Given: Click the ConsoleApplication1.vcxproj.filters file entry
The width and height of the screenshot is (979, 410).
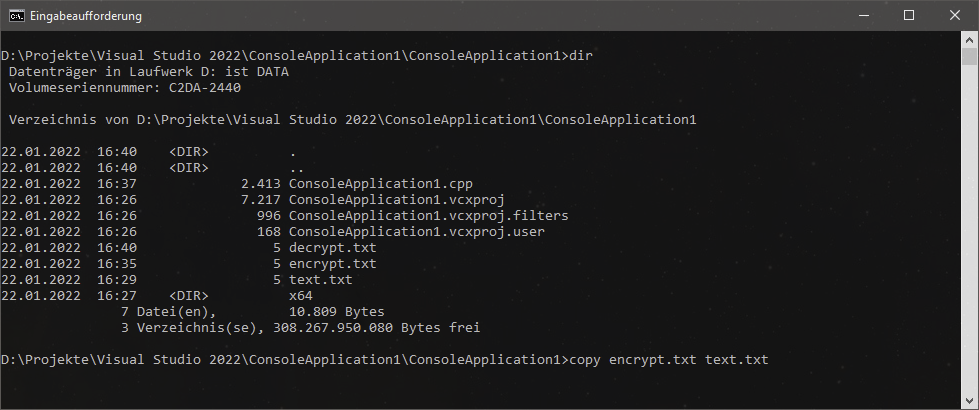Looking at the screenshot, I should 428,216.
